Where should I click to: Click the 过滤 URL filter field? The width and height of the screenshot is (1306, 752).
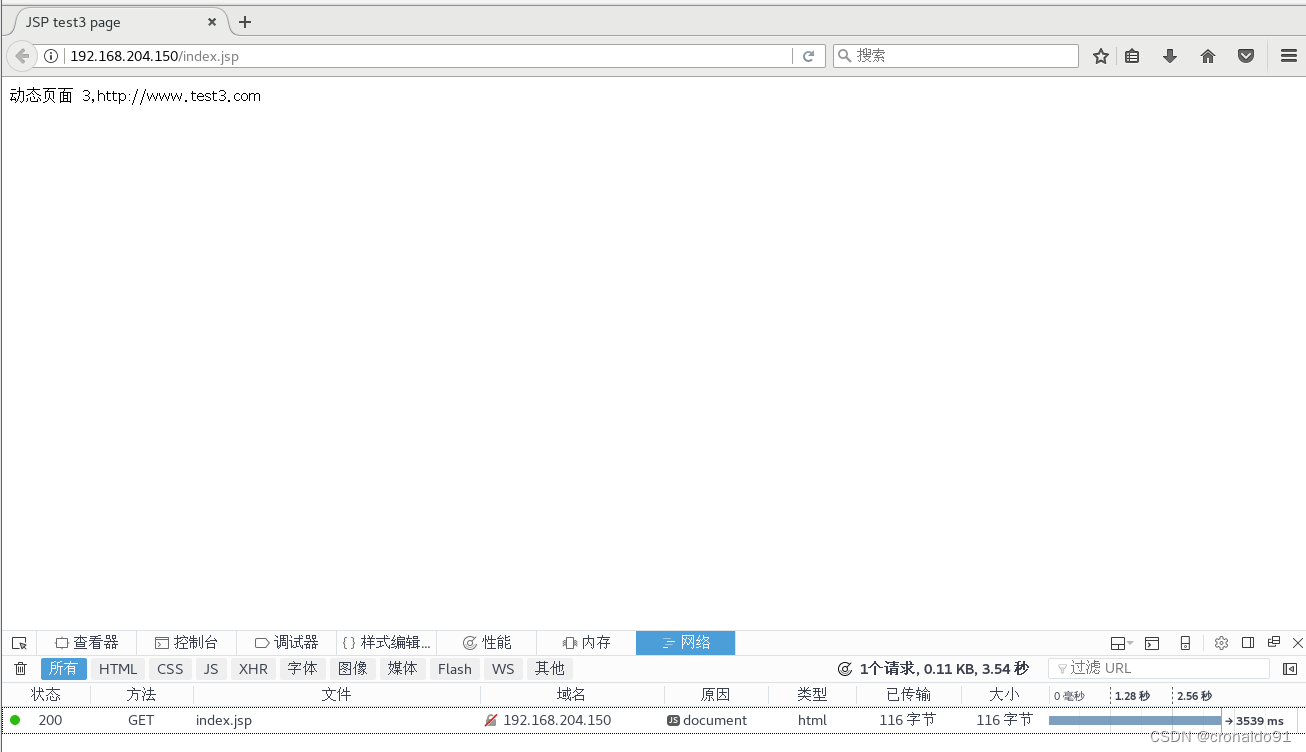tap(1159, 669)
